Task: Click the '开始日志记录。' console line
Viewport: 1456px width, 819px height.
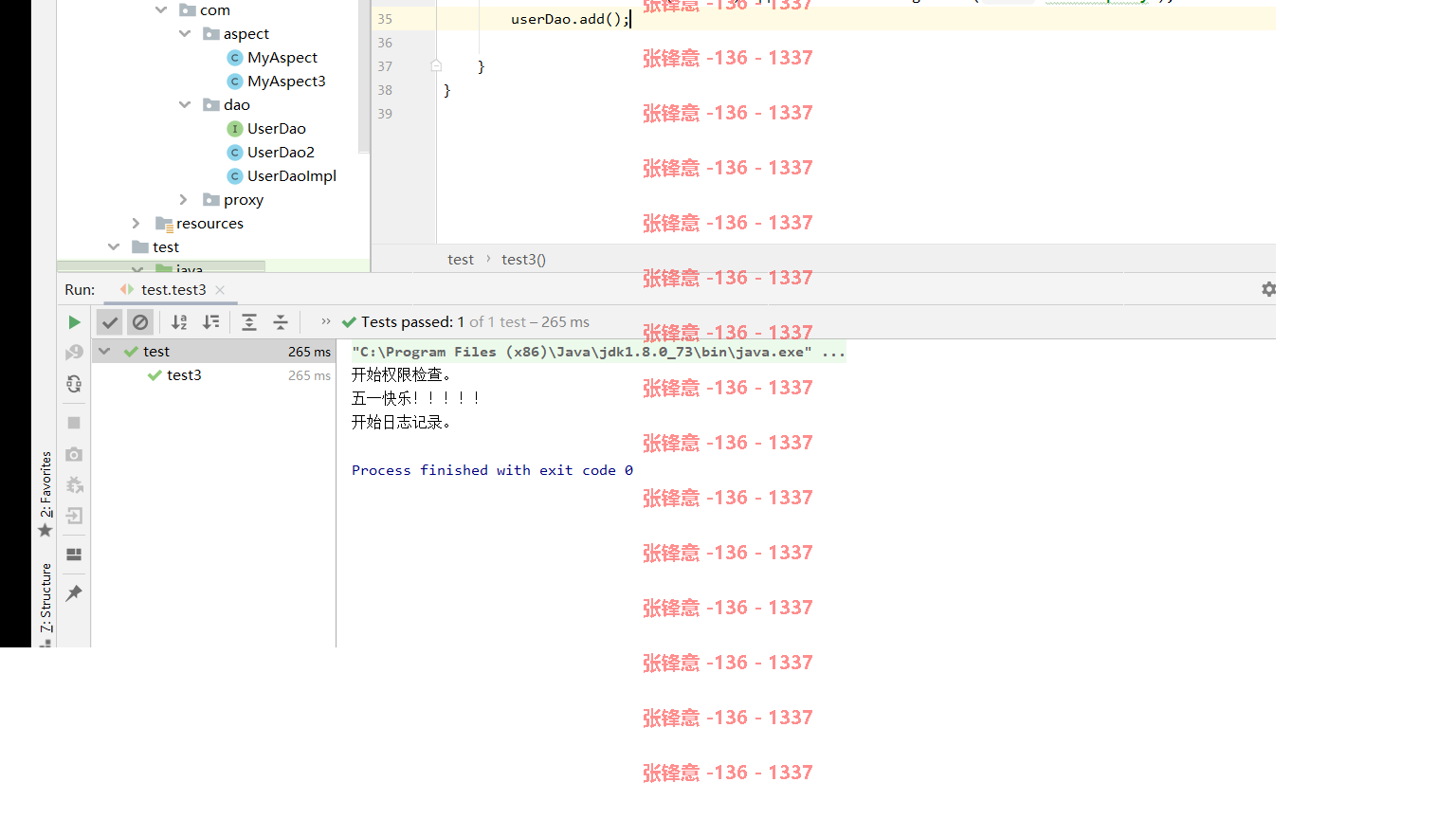Action: pos(402,423)
